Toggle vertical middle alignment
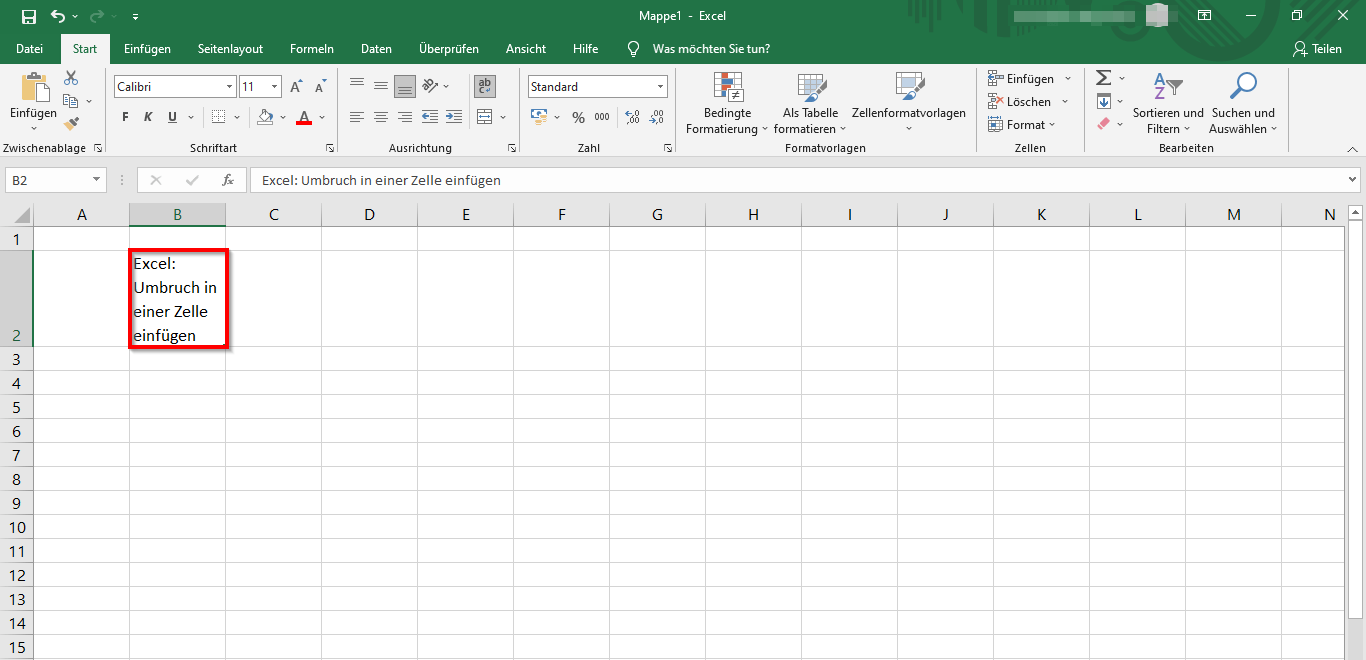1366x660 pixels. click(381, 87)
